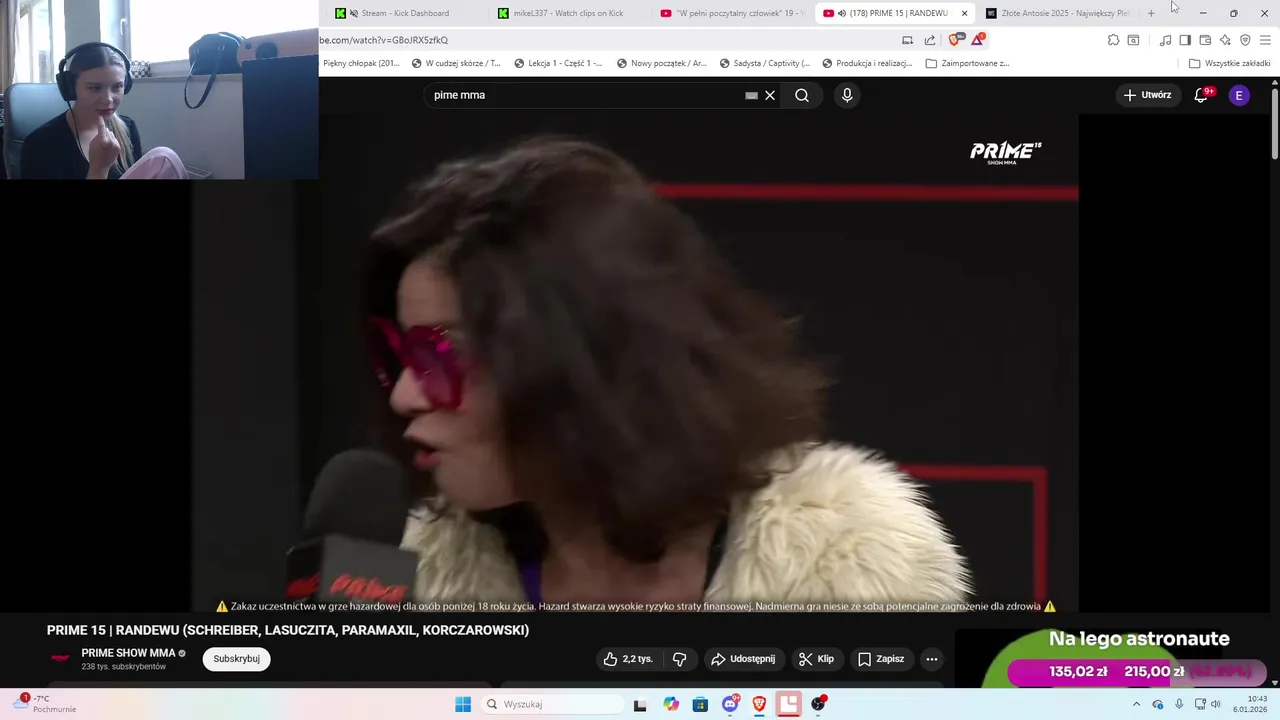
Task: Clear the YouTube search field with X
Action: click(770, 95)
